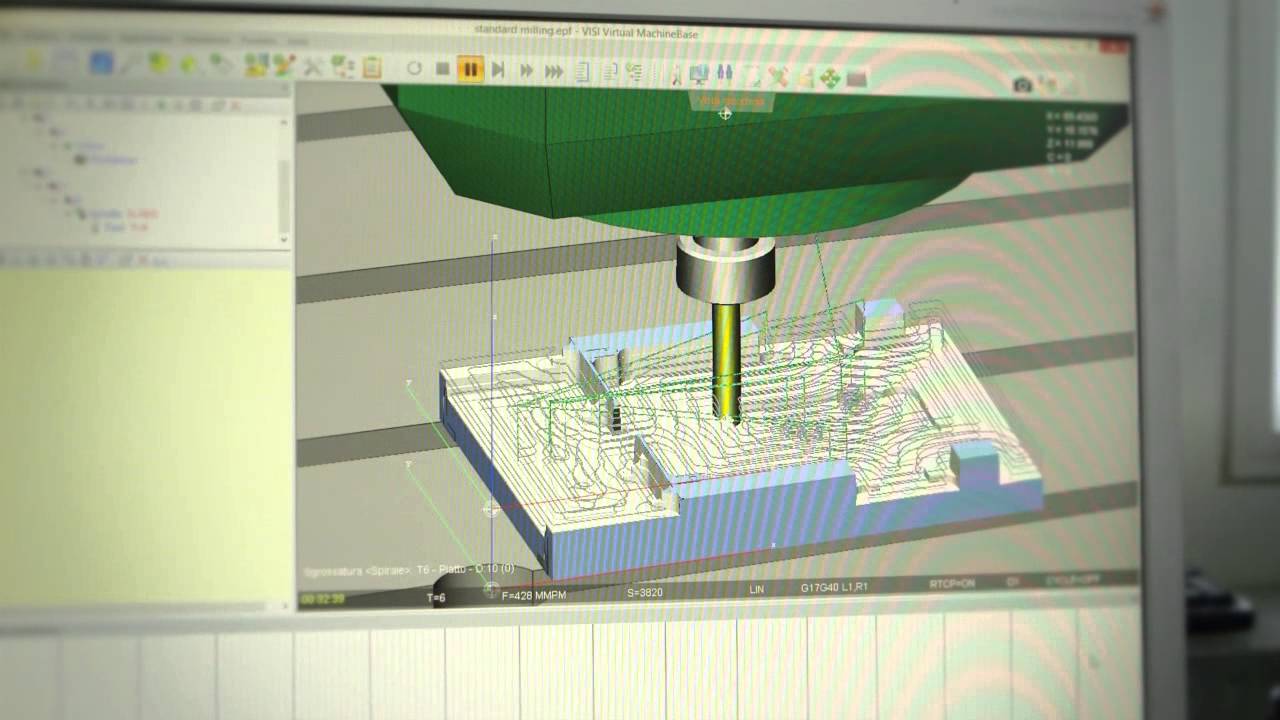Click the small green sphere toolbar icon

(188, 64)
